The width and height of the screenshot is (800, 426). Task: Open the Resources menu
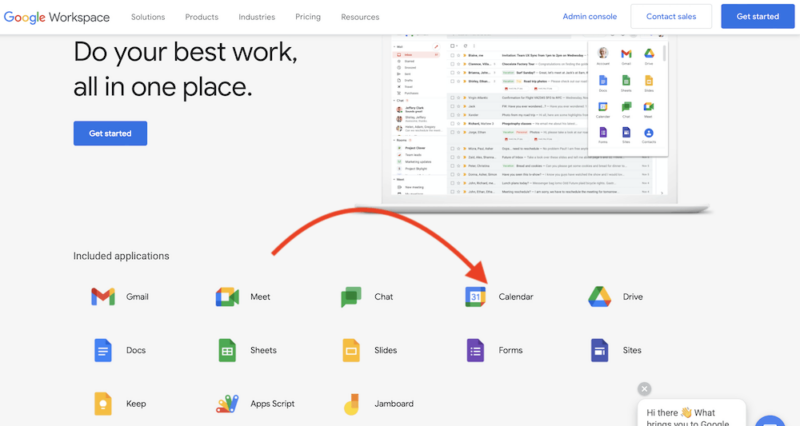pyautogui.click(x=360, y=17)
